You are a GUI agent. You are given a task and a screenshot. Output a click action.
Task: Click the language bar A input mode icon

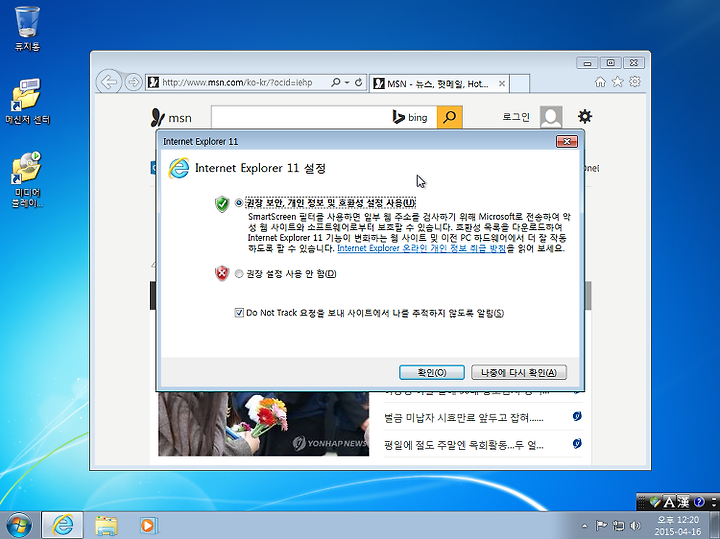(669, 502)
